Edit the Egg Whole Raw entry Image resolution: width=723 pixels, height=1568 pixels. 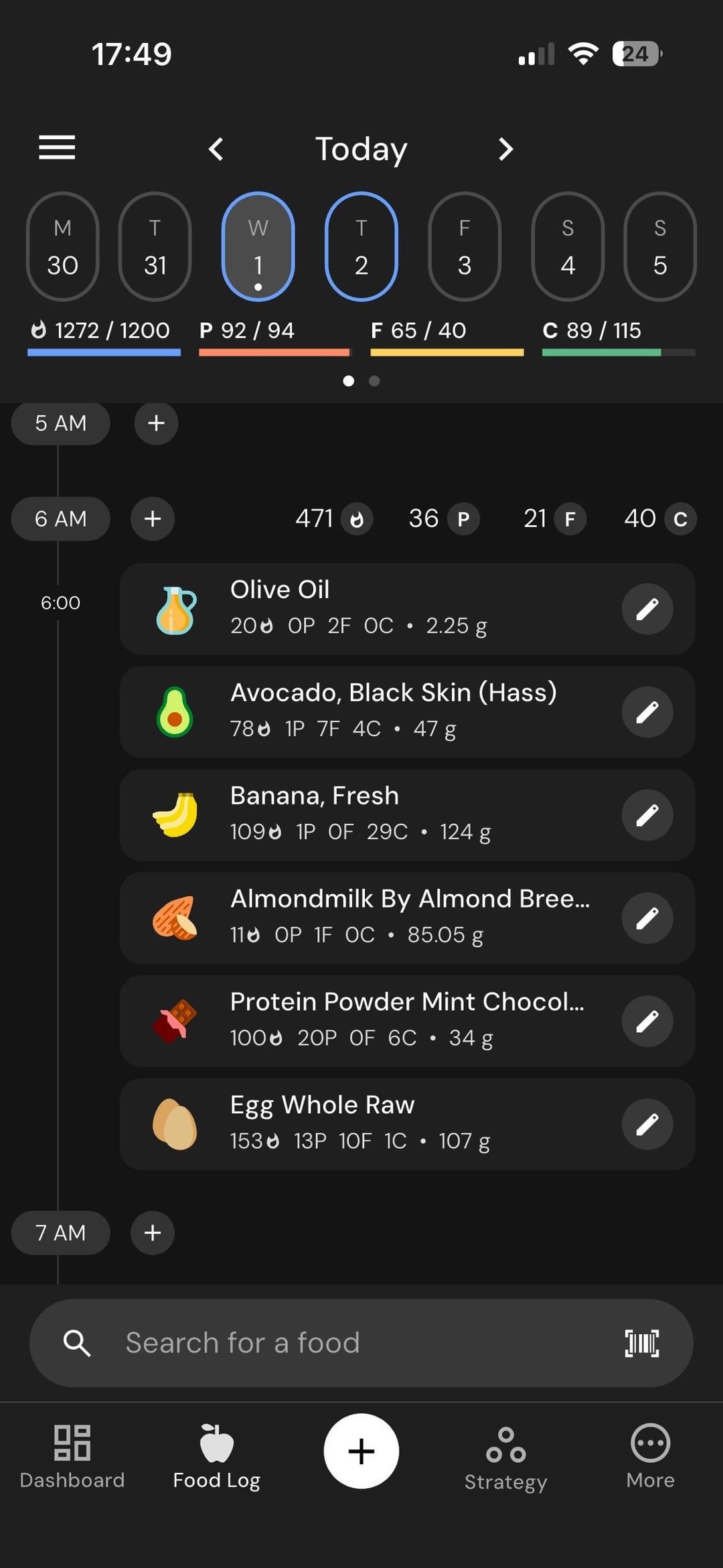pos(647,1125)
